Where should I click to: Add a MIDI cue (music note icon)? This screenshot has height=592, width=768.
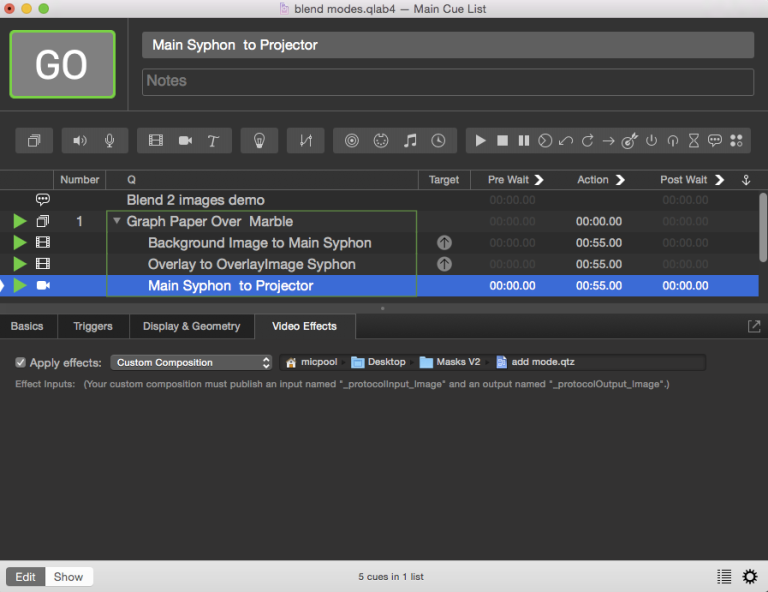(409, 141)
